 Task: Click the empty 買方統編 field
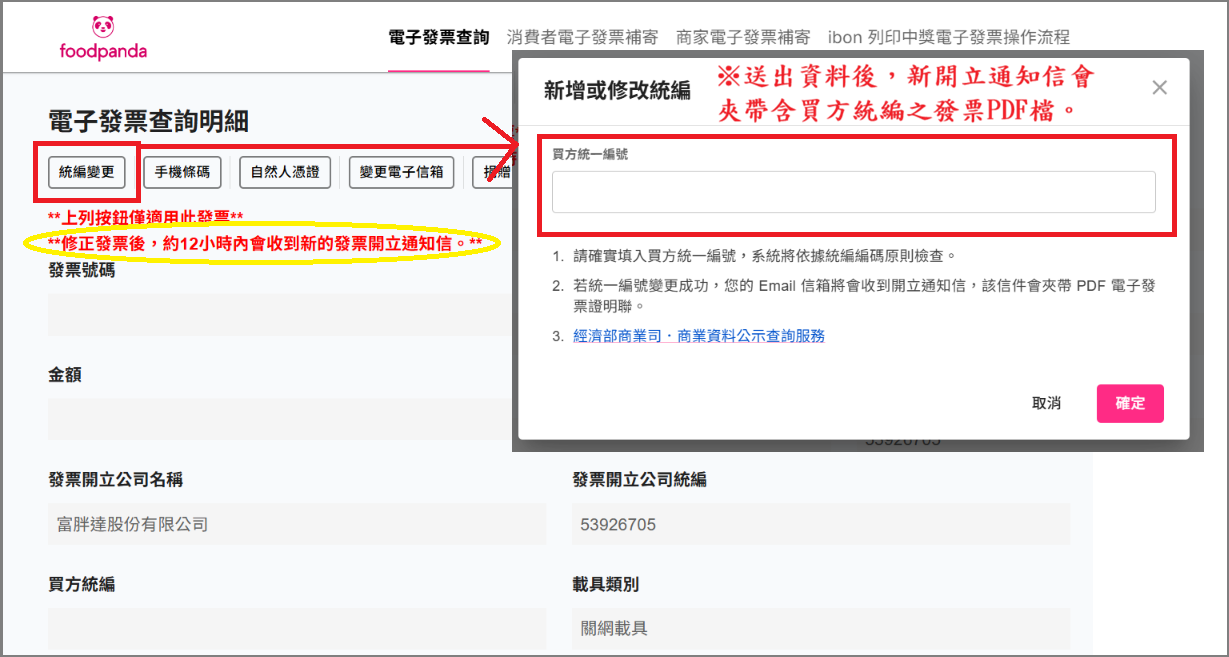pyautogui.click(x=297, y=629)
